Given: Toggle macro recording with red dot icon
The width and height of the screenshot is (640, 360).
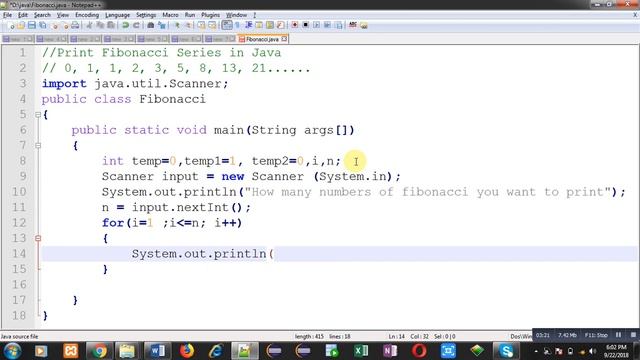Looking at the screenshot, I should click(294, 25).
